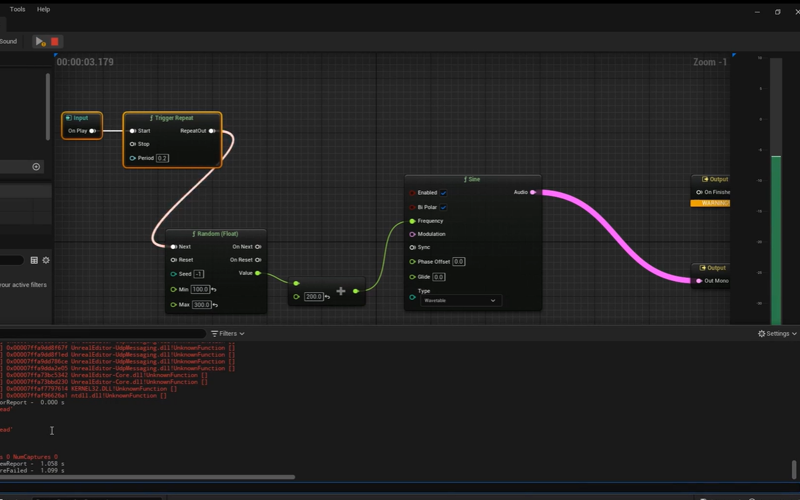The image size is (800, 500).
Task: Select the Trigger Repeat node title
Action: coord(172,118)
